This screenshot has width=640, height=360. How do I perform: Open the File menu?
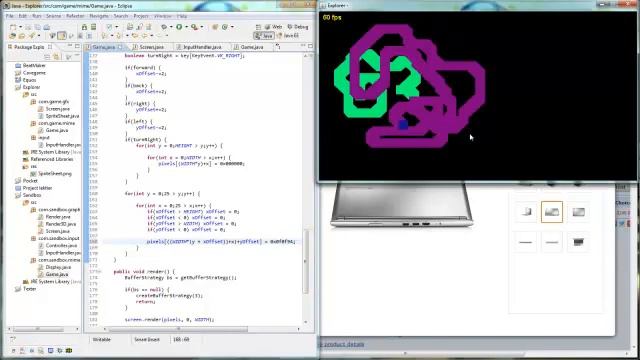(10, 16)
